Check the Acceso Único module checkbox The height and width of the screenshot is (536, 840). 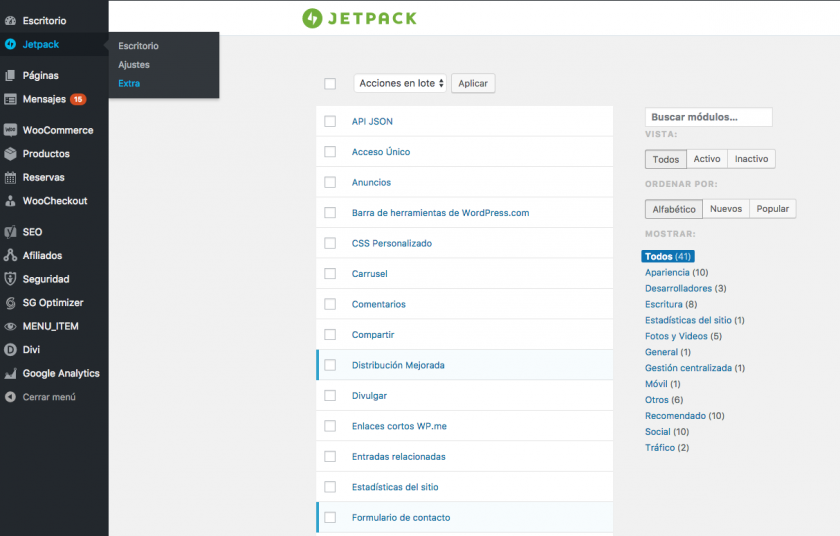click(330, 152)
